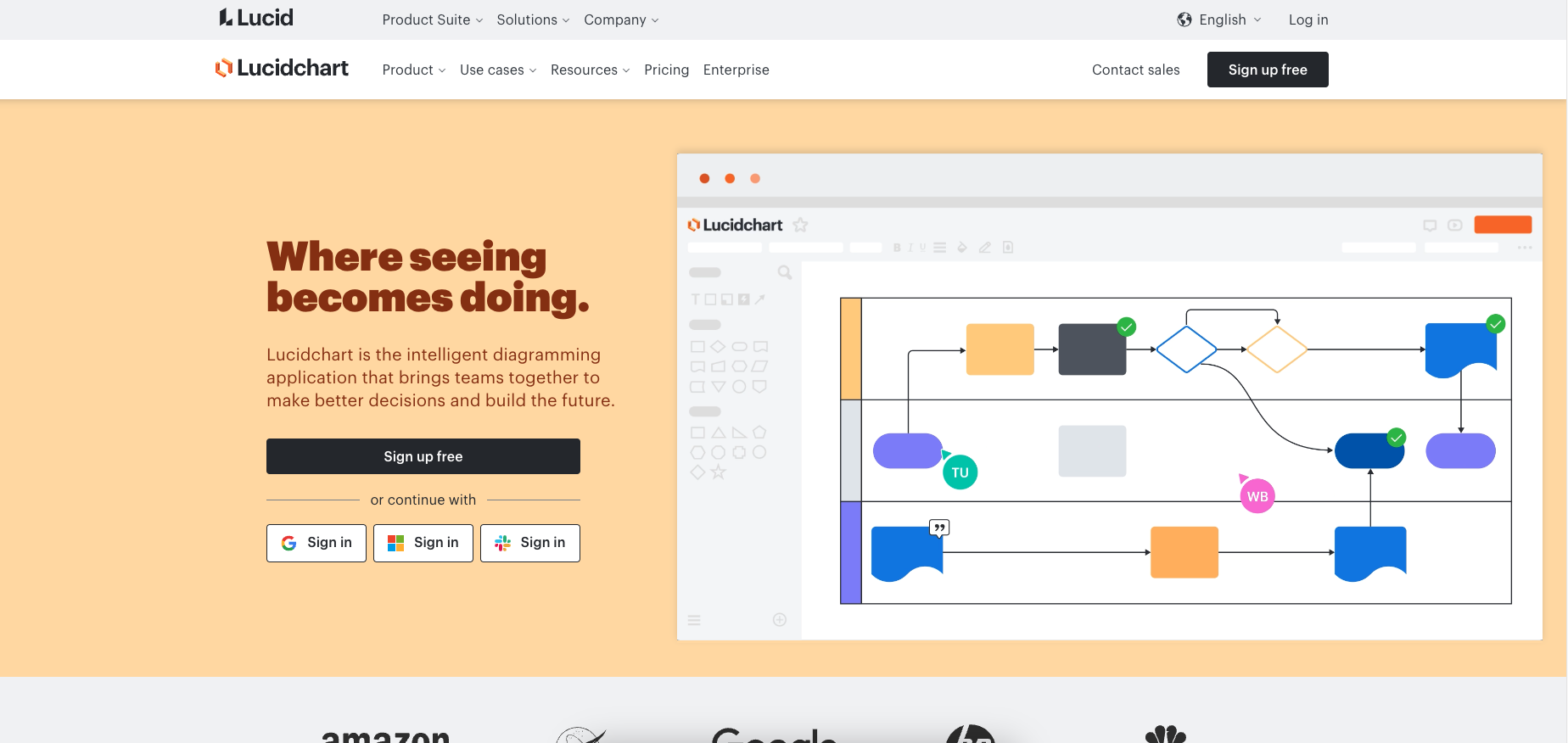Open the Use cases dropdown

[x=498, y=70]
